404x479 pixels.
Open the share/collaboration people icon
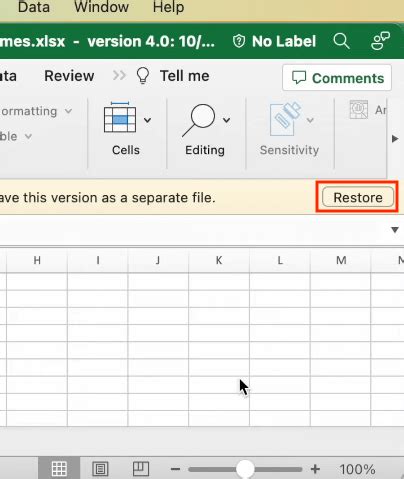tap(380, 41)
